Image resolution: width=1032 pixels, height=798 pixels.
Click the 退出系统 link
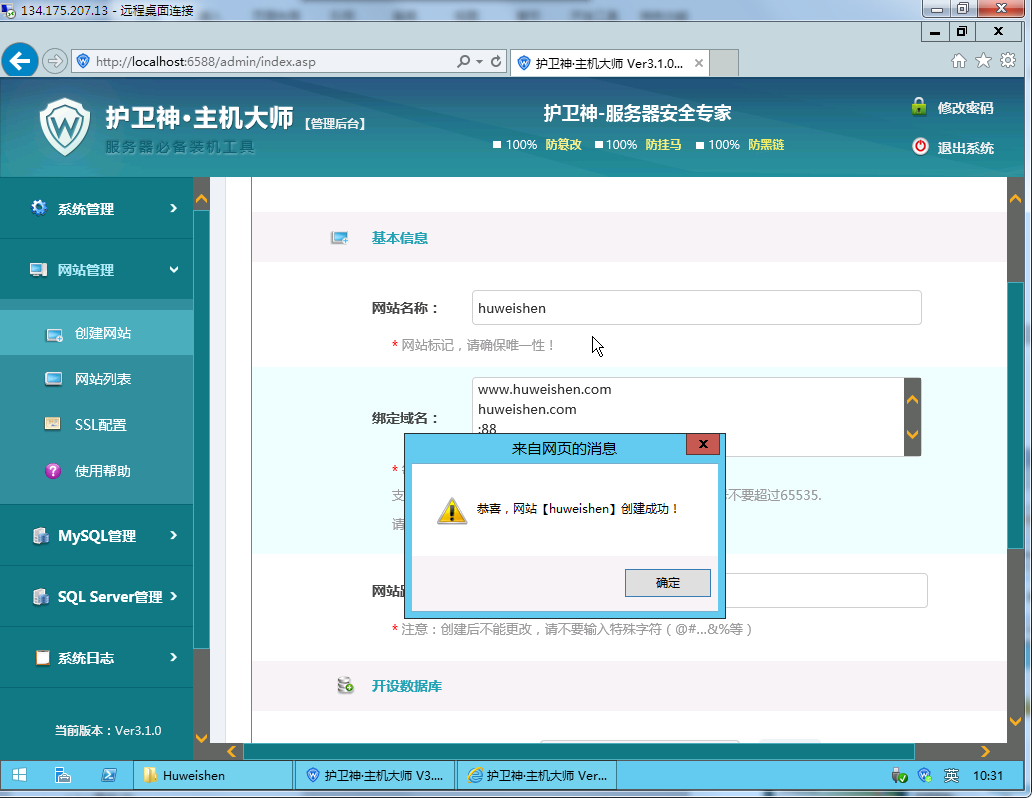[966, 147]
